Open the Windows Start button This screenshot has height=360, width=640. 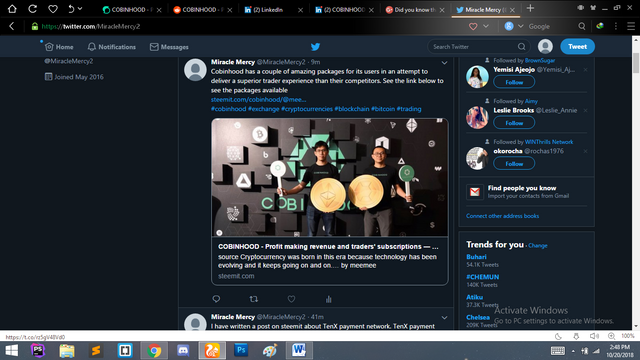[x=11, y=351]
